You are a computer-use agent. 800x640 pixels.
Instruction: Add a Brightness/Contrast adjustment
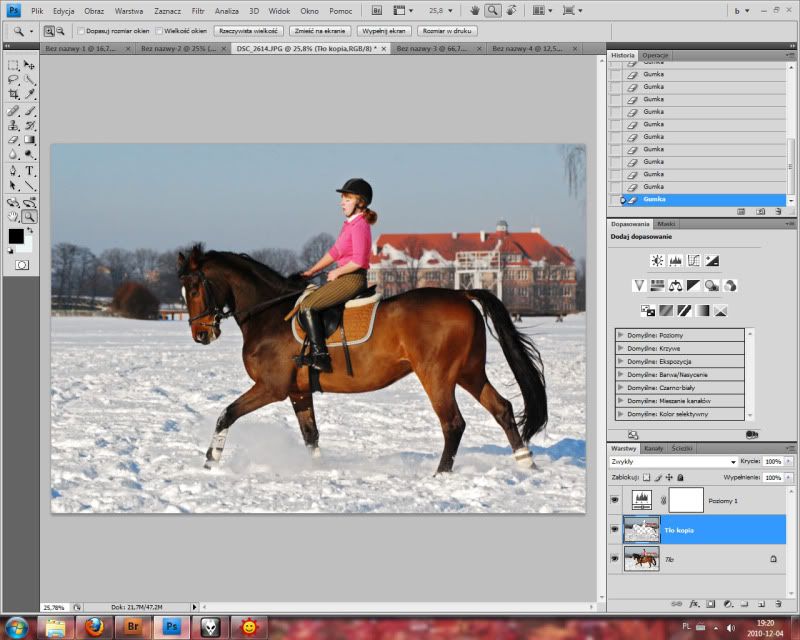click(x=657, y=261)
